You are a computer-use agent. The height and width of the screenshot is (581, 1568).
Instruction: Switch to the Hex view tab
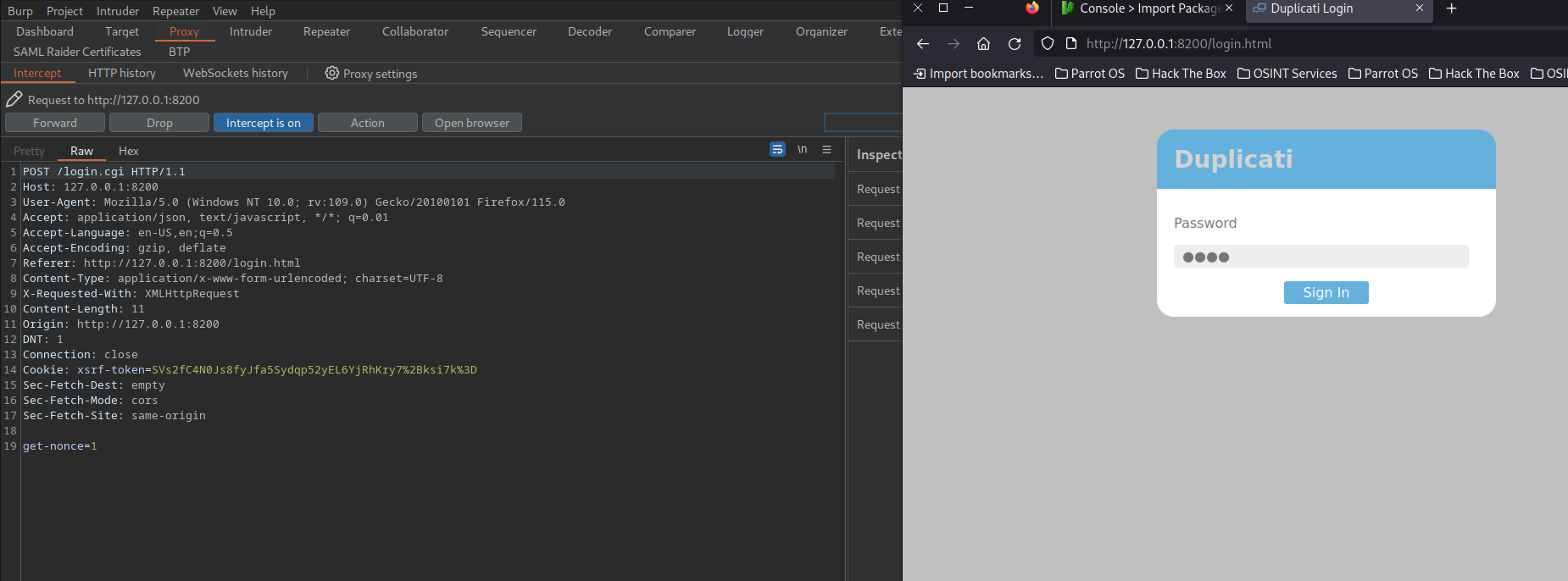click(x=128, y=151)
